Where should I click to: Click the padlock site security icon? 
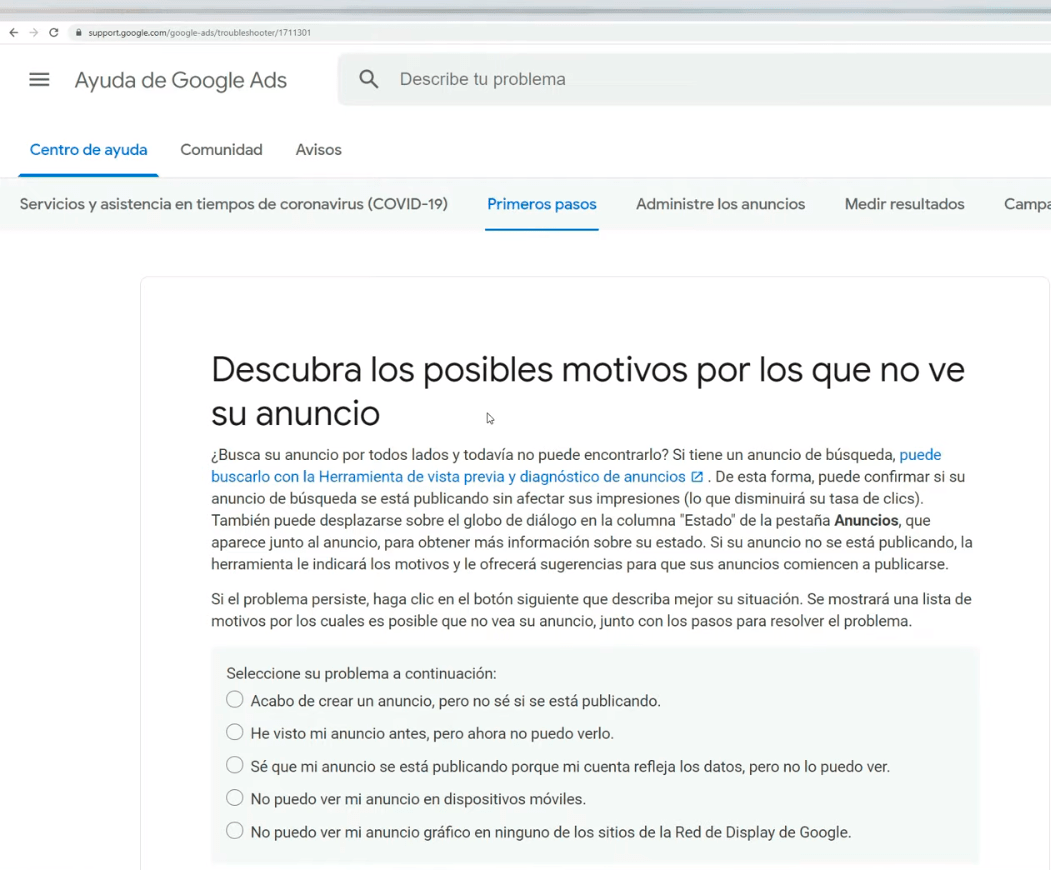pos(78,32)
